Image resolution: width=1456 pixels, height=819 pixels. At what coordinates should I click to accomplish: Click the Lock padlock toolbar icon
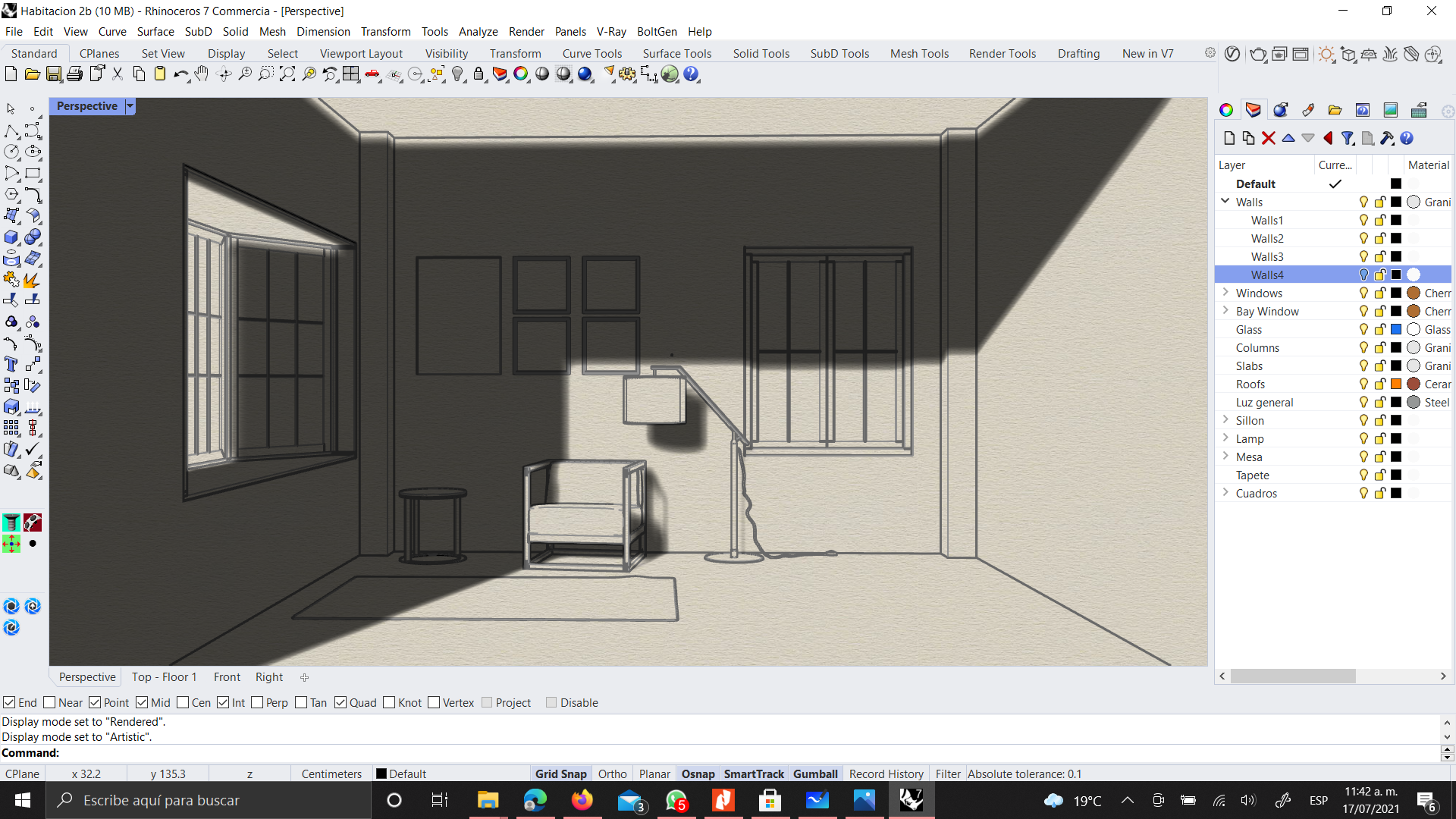tap(479, 74)
